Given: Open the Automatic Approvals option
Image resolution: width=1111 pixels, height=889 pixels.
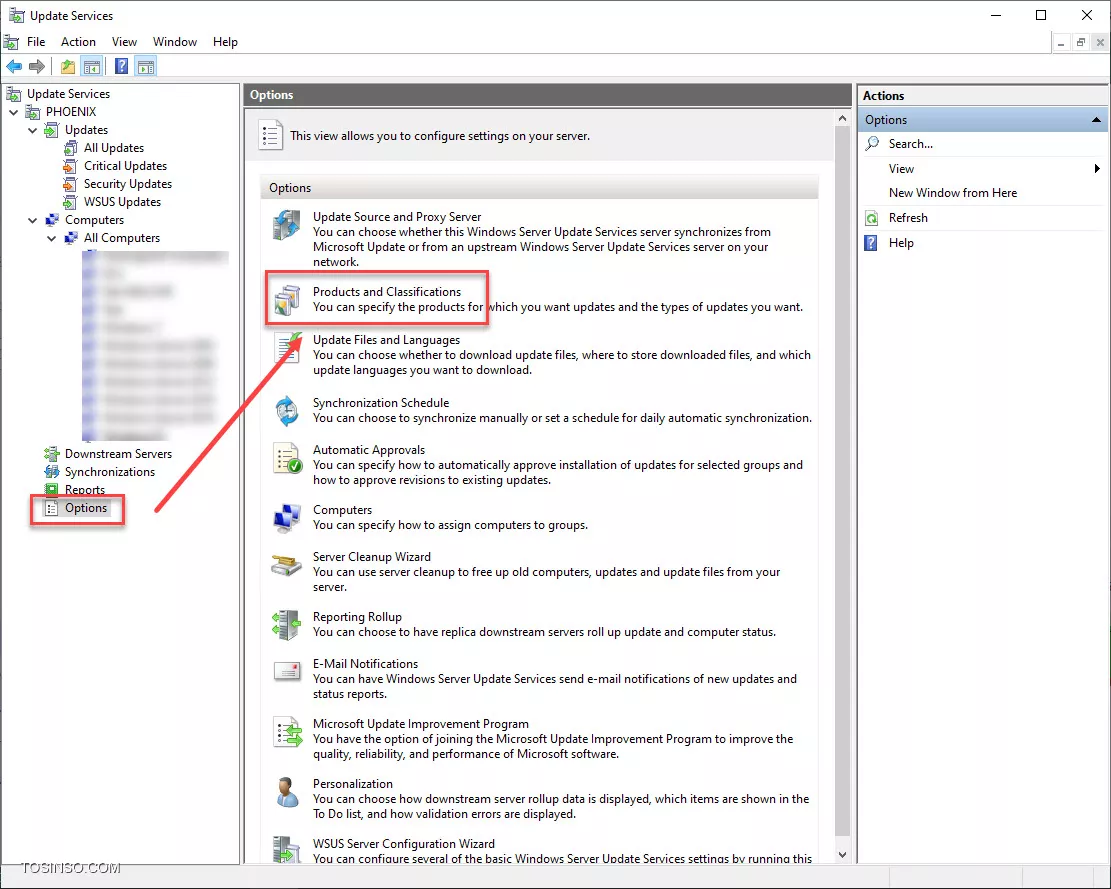Looking at the screenshot, I should point(369,450).
